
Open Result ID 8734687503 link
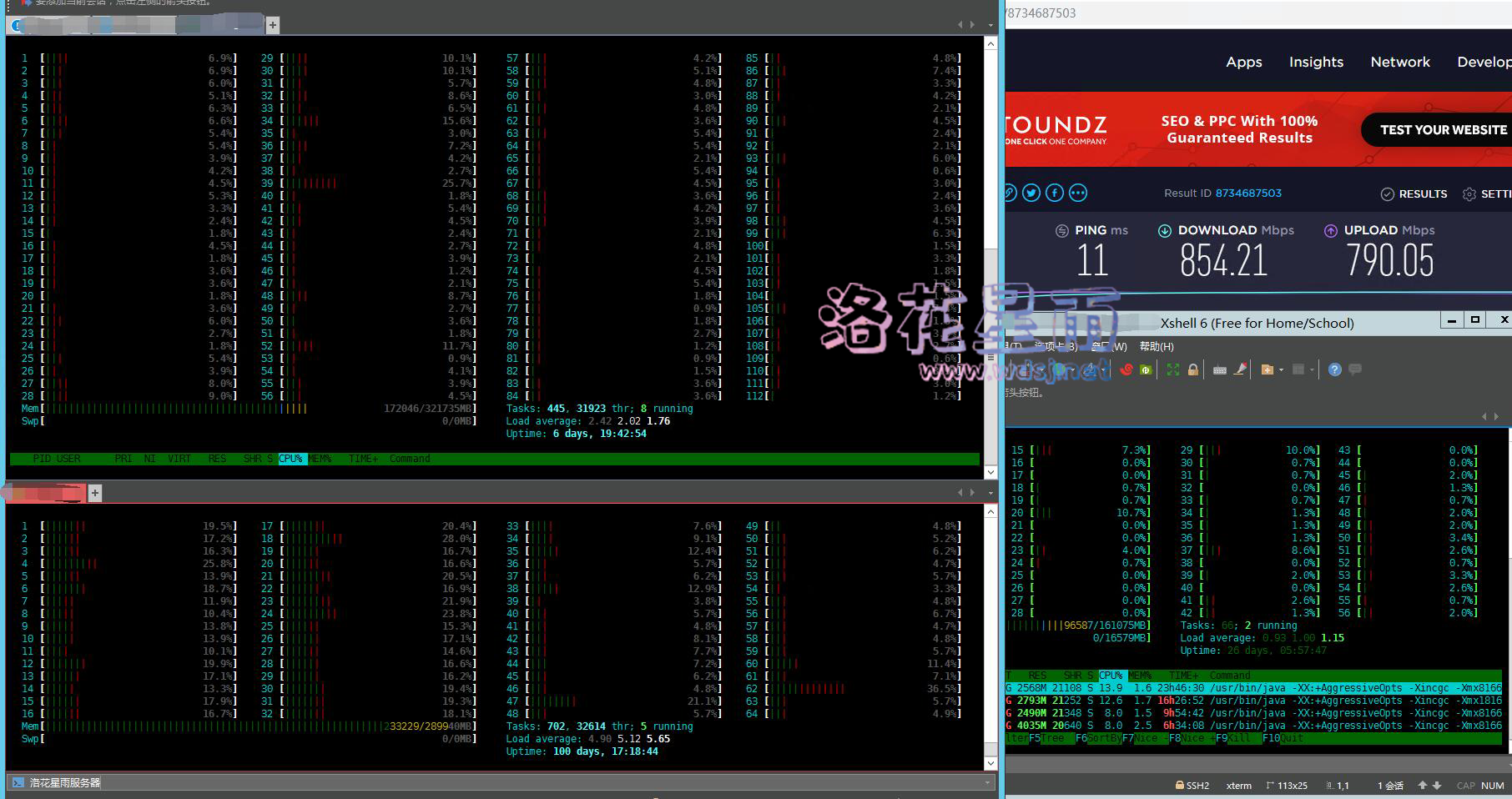click(x=1248, y=193)
